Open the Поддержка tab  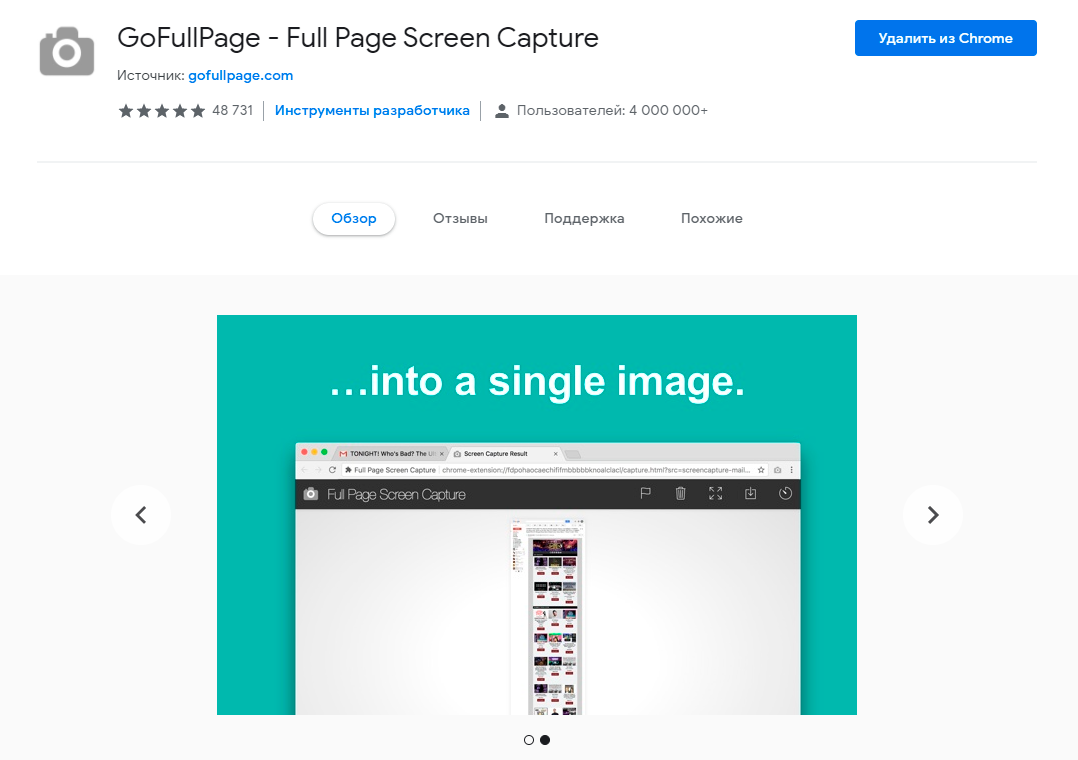[x=584, y=219]
